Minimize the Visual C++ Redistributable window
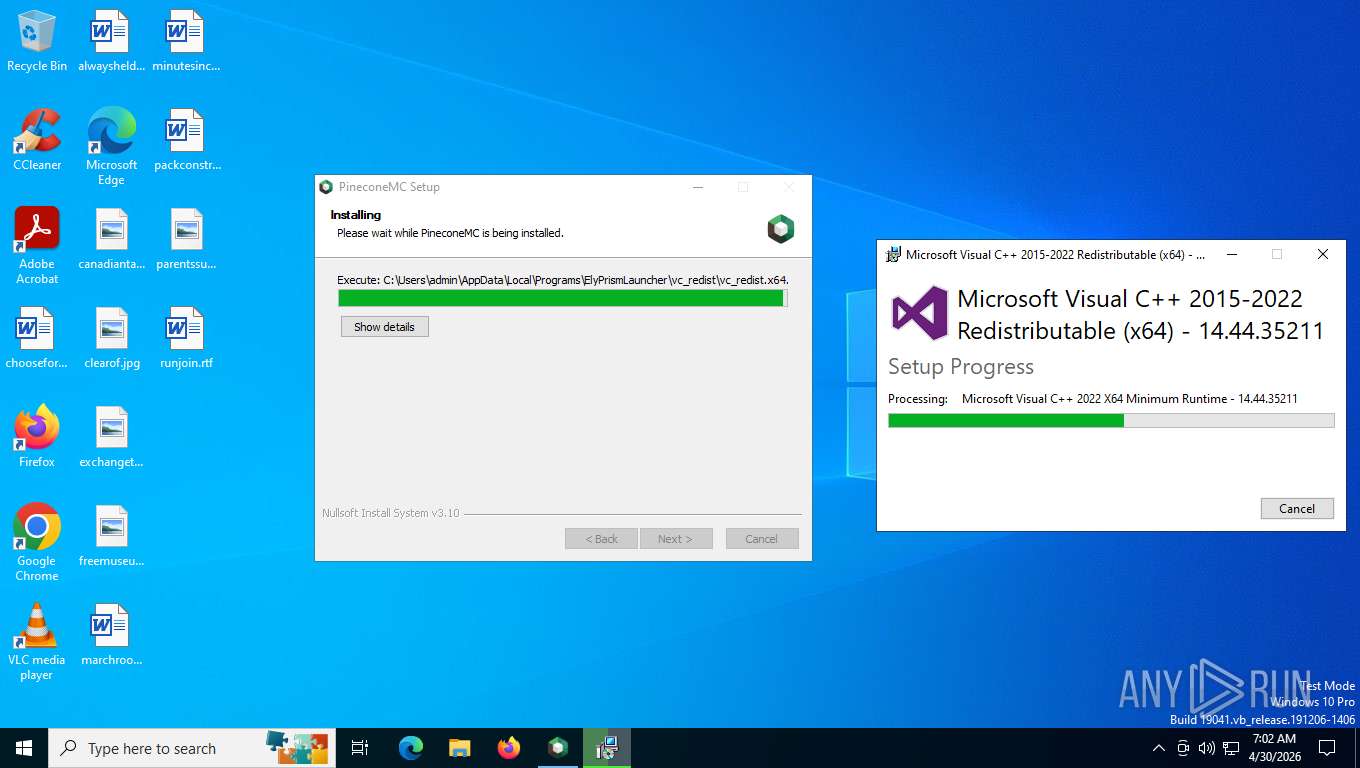Viewport: 1360px width, 768px height. tap(1231, 255)
